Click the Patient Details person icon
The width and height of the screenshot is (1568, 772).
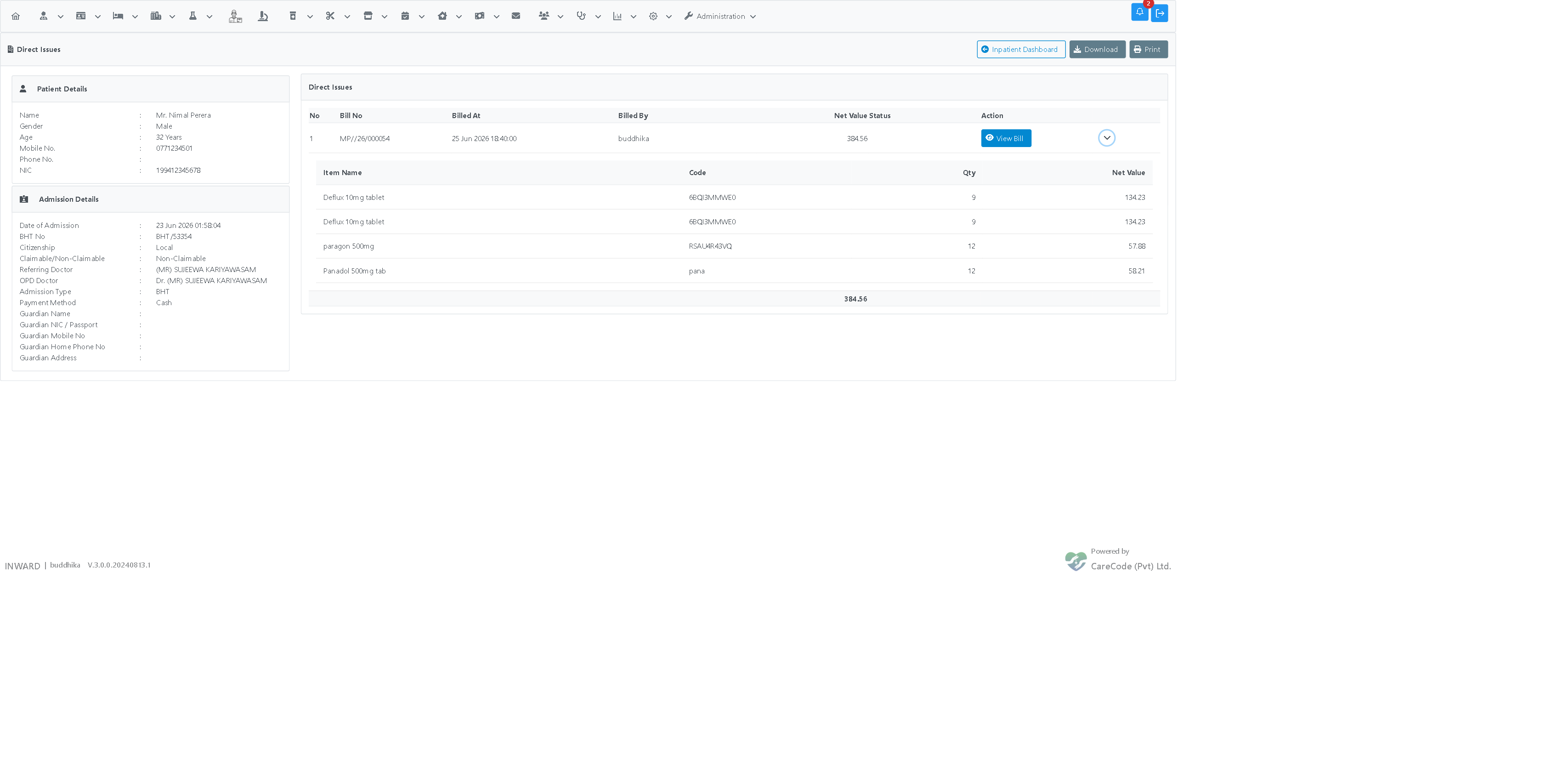(x=23, y=89)
